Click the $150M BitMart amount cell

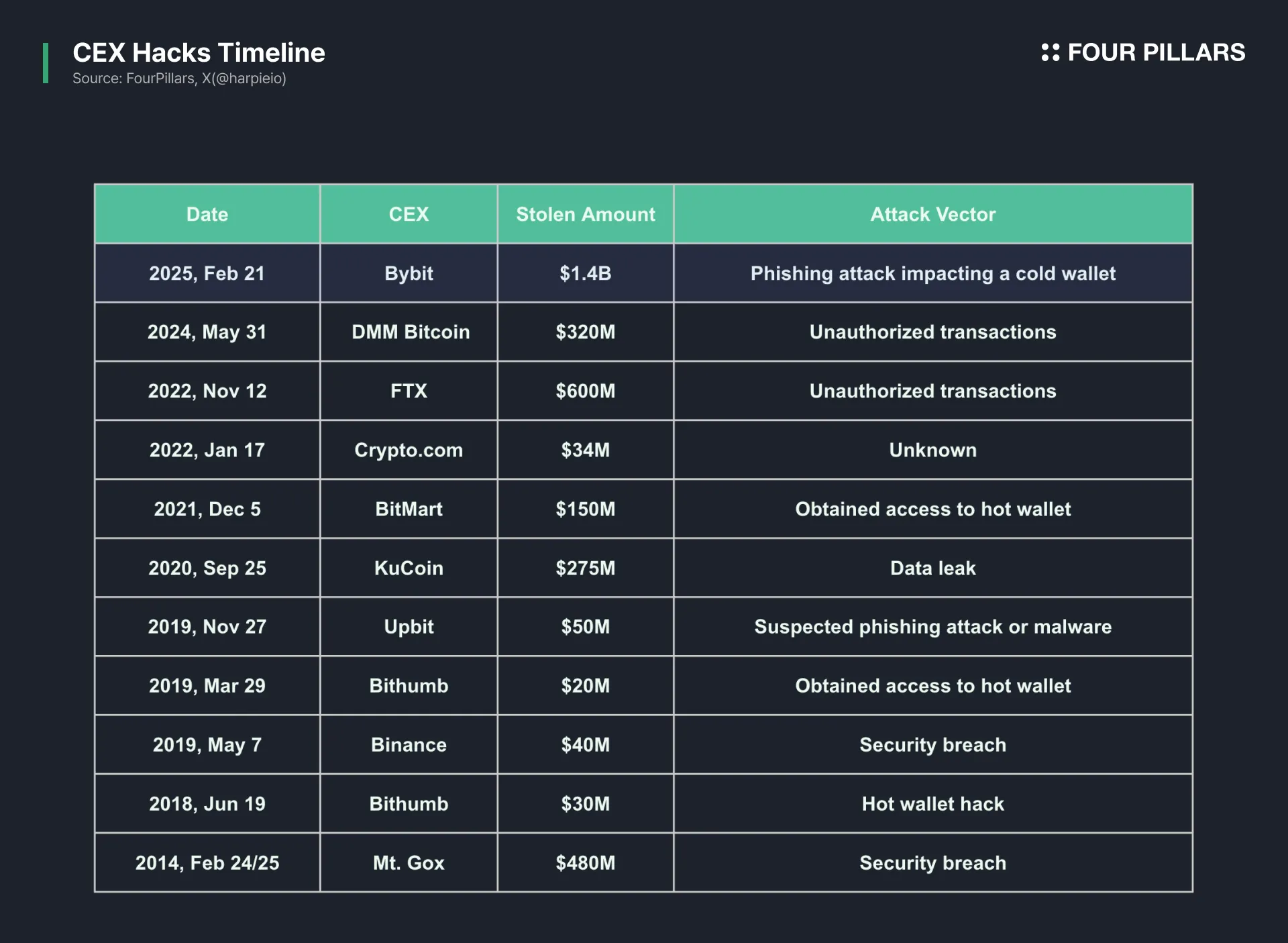[586, 509]
